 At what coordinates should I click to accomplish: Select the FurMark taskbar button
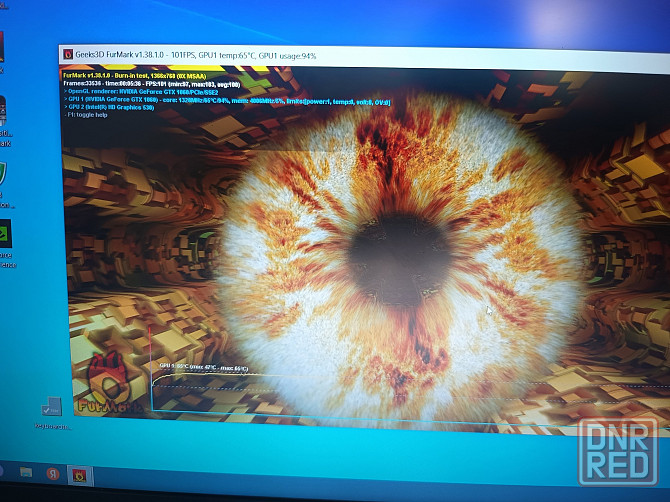(x=80, y=476)
